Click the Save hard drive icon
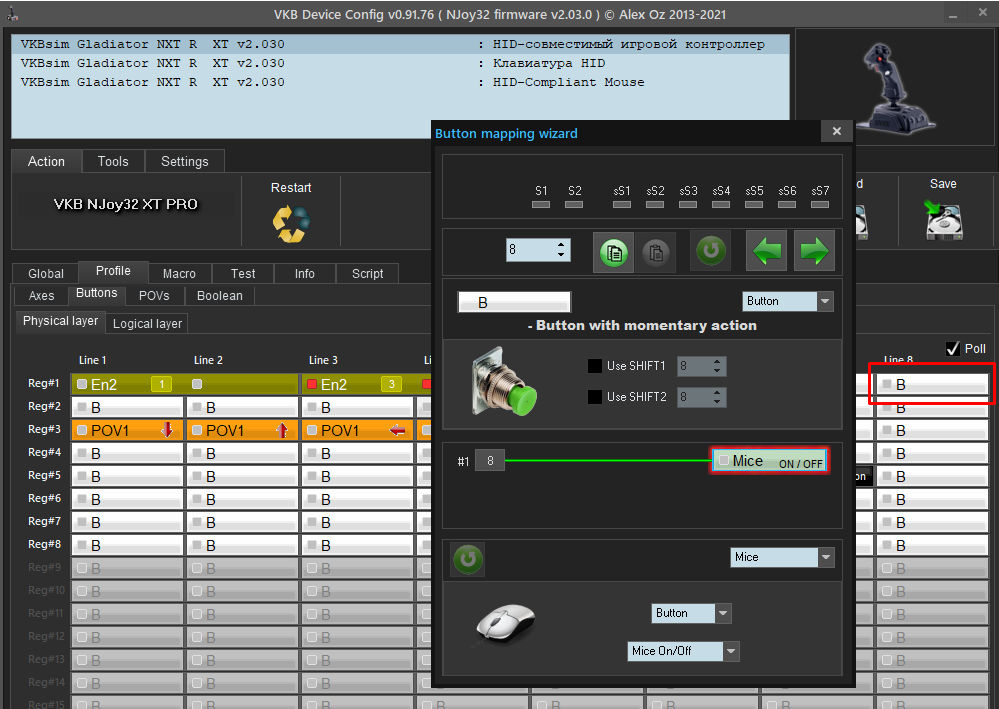This screenshot has width=999, height=709. [x=944, y=220]
